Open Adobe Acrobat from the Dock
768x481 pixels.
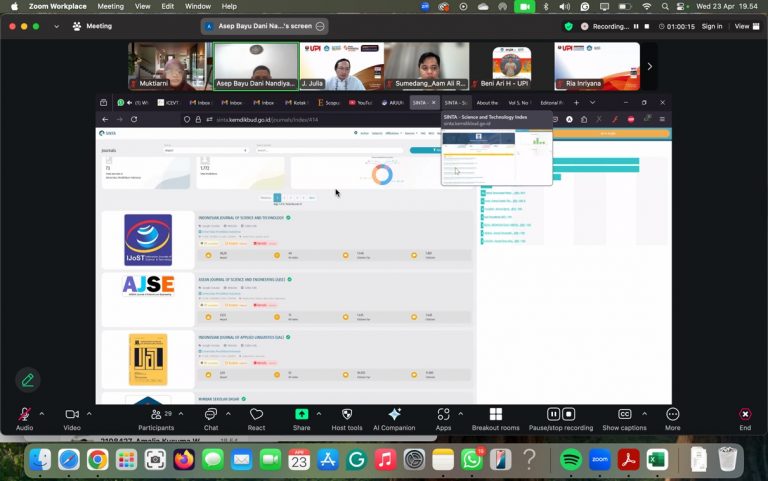pyautogui.click(x=628, y=460)
